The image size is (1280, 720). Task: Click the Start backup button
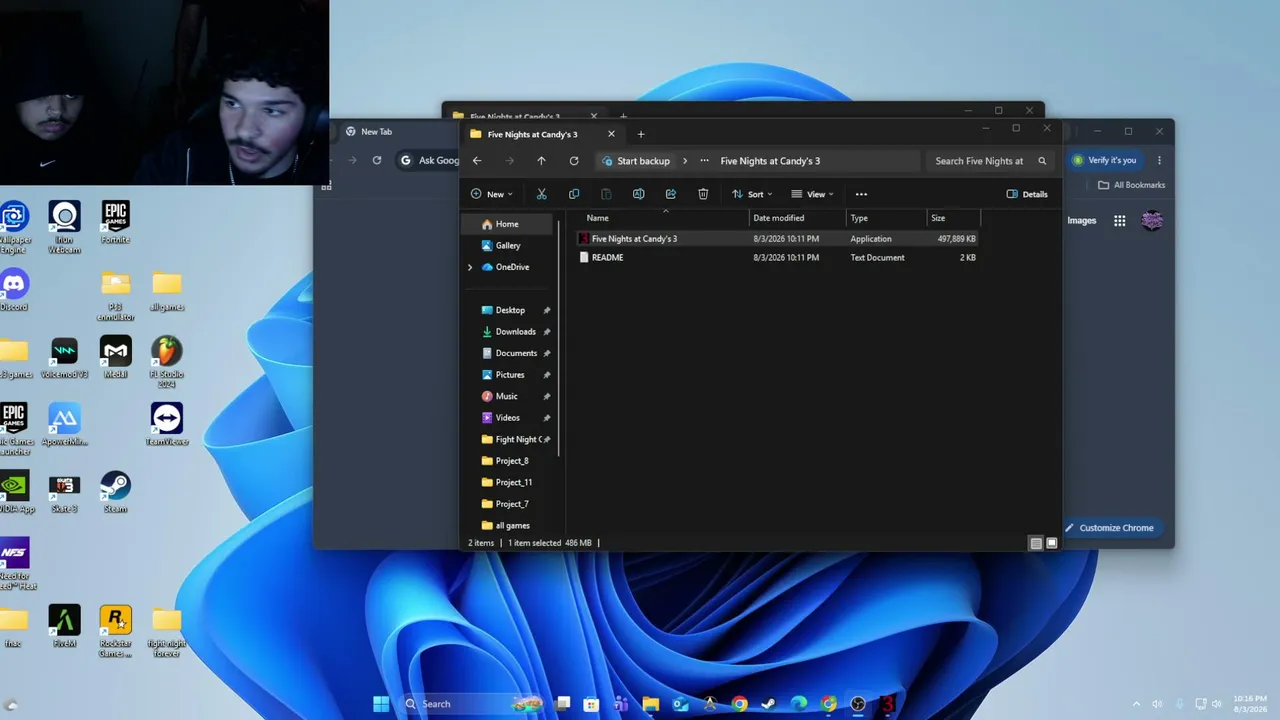(x=636, y=161)
